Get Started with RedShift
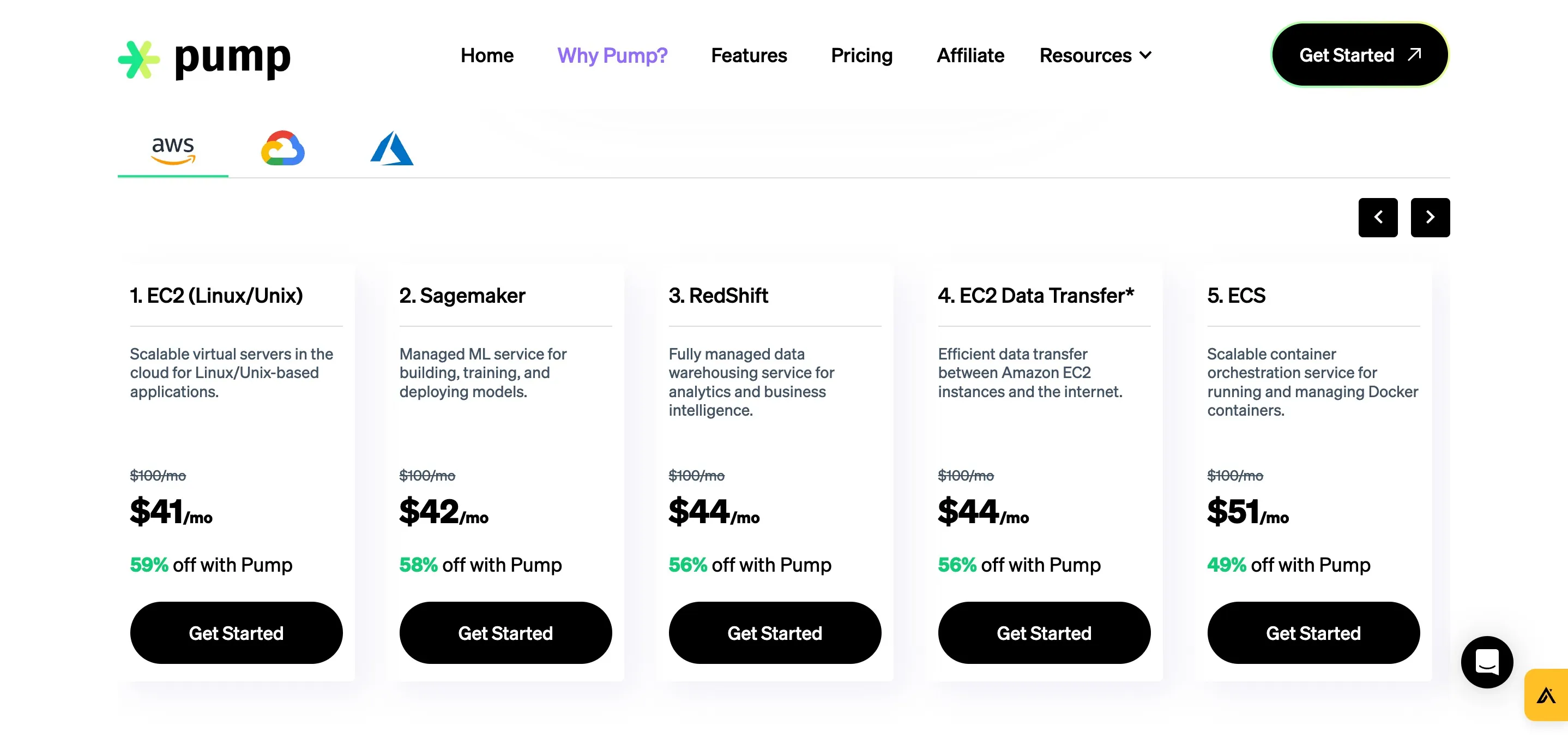 775,633
